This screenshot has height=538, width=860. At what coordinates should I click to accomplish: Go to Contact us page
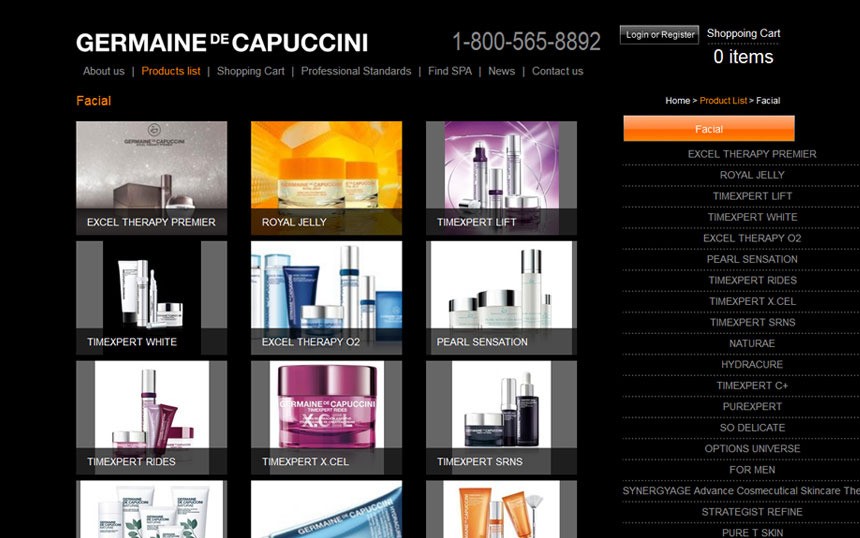pos(557,71)
